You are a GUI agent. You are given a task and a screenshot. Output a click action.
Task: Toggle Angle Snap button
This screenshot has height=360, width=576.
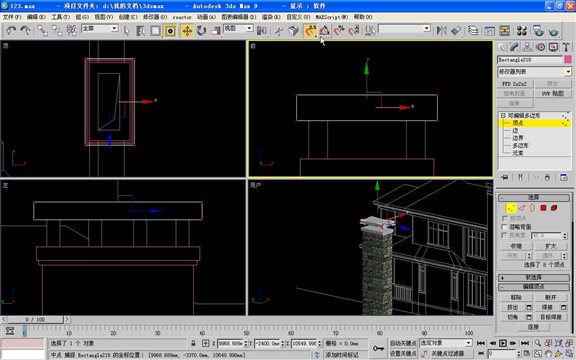click(324, 31)
